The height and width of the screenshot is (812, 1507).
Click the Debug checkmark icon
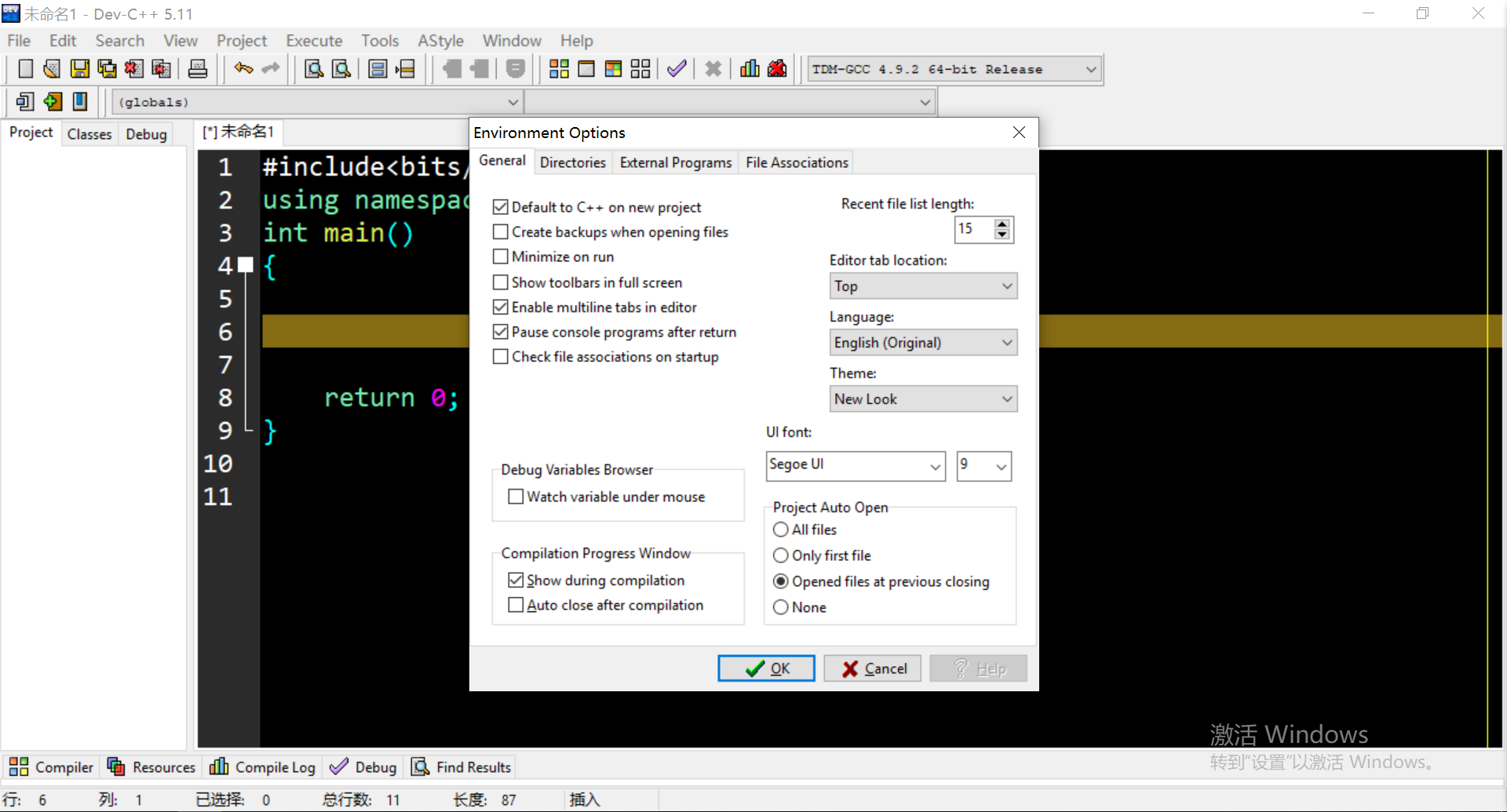click(x=677, y=69)
